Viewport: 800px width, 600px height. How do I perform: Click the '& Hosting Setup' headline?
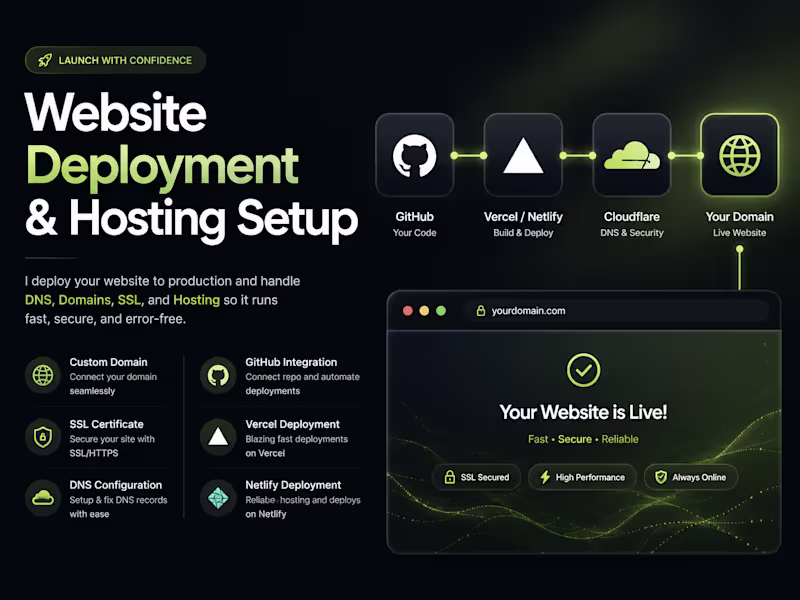click(192, 220)
